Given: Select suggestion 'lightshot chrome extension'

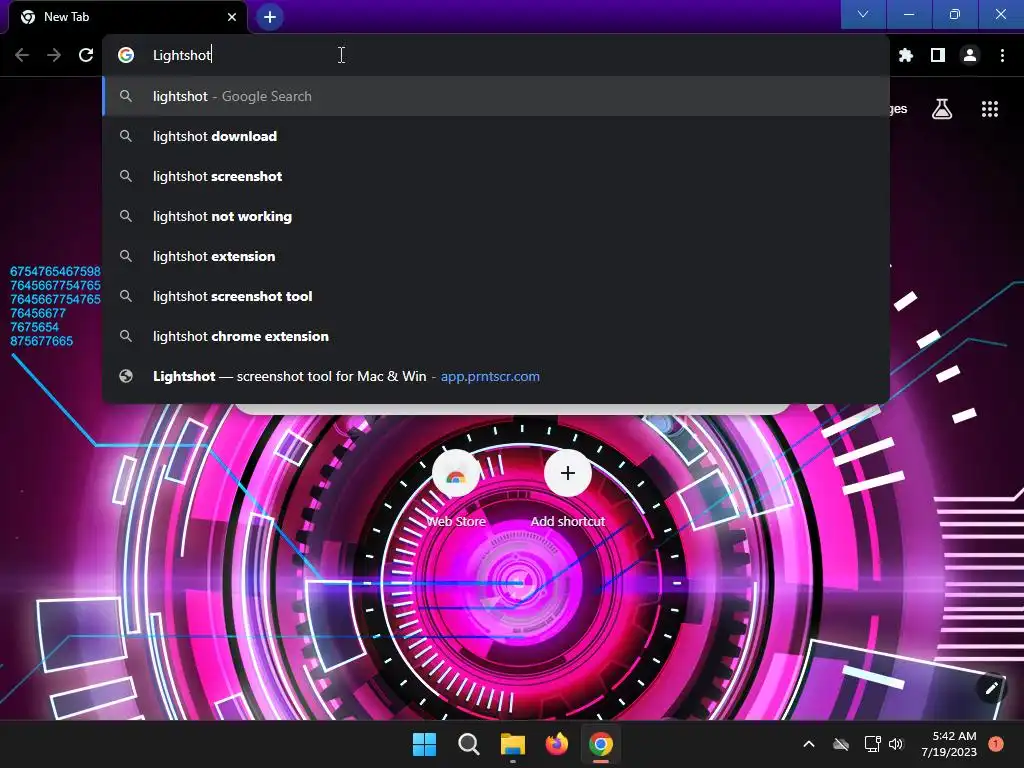Looking at the screenshot, I should (x=496, y=336).
